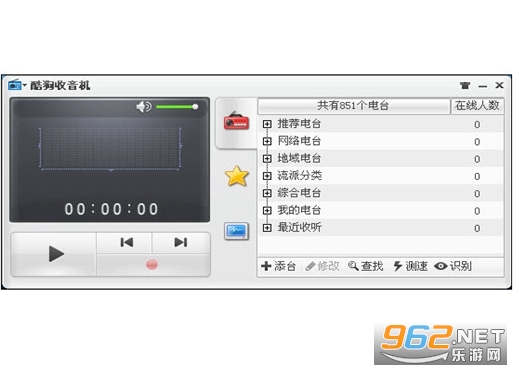Start recording with the red button
This screenshot has width=513, height=371.
point(152,265)
